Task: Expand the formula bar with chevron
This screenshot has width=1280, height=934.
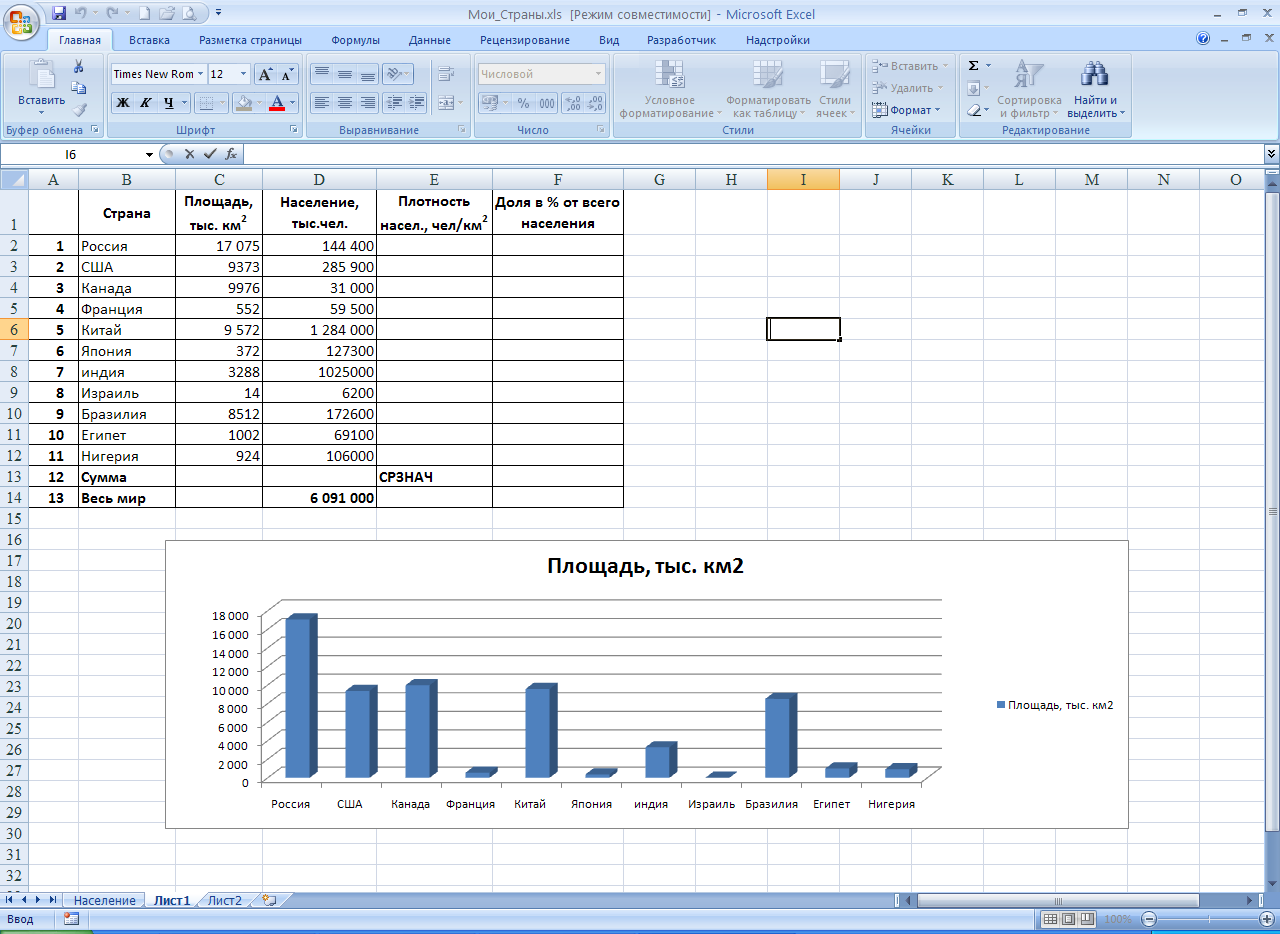Action: 1271,154
